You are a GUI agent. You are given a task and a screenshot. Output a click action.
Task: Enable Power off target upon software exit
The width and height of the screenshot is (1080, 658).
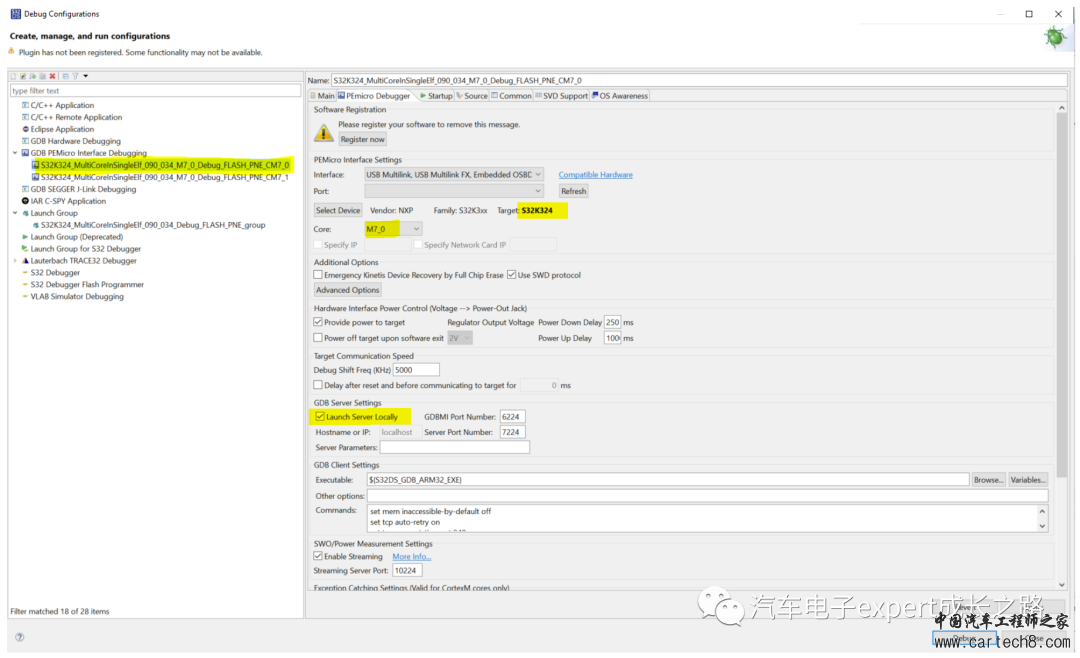tap(318, 338)
